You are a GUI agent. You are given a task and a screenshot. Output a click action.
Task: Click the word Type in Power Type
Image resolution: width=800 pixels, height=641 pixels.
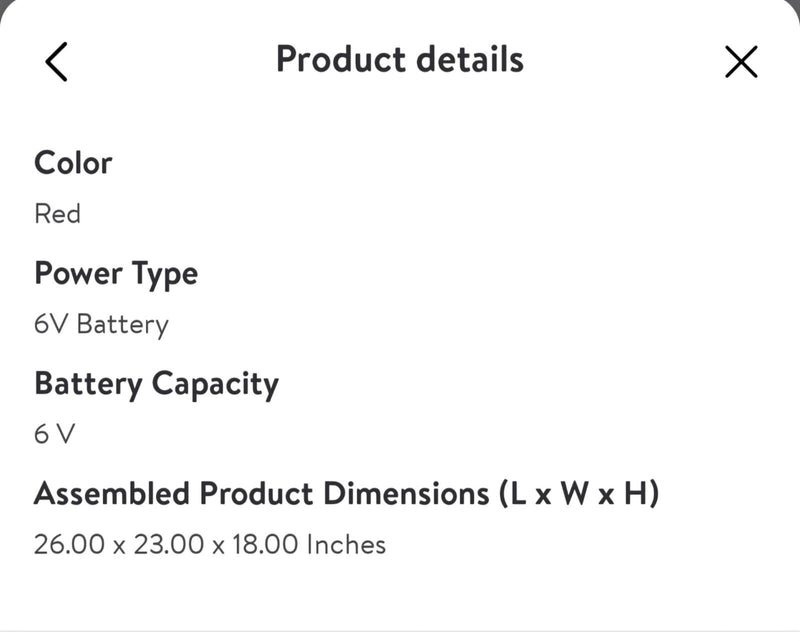pyautogui.click(x=164, y=275)
